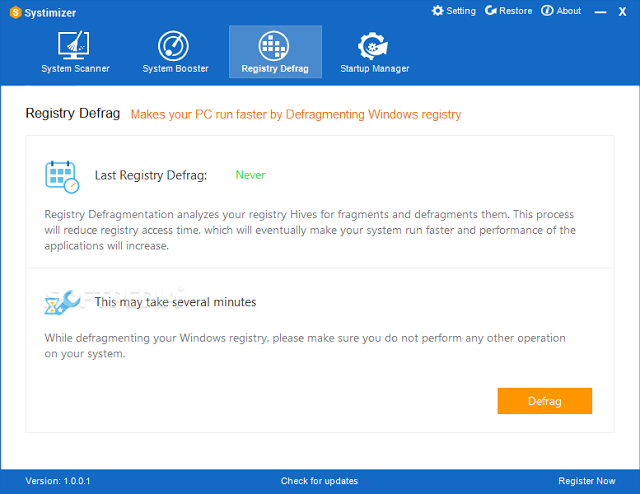This screenshot has width=640, height=494.
Task: Switch to Startup Manager tab label
Action: pos(375,69)
